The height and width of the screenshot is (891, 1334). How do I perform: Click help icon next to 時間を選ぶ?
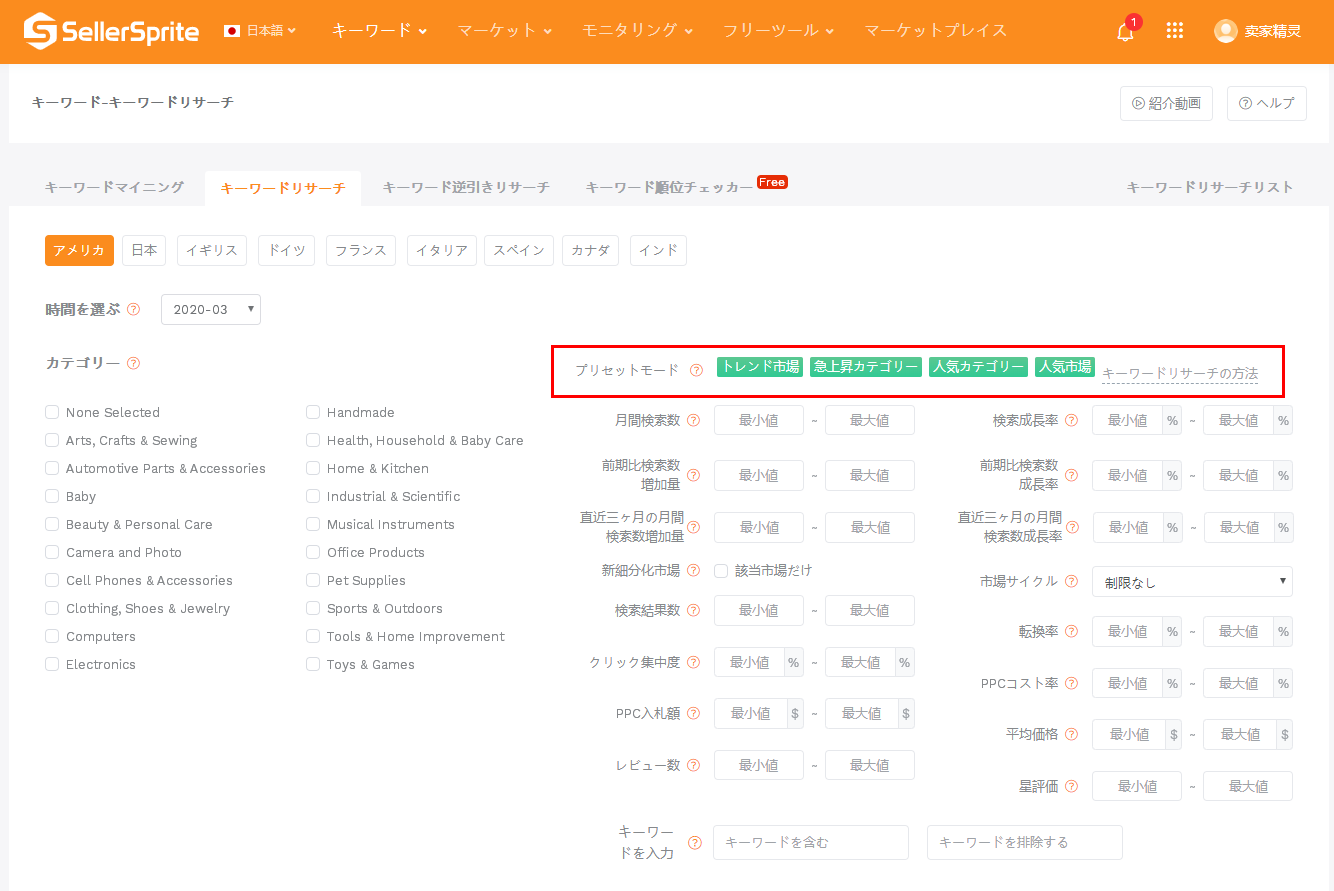pyautogui.click(x=133, y=310)
